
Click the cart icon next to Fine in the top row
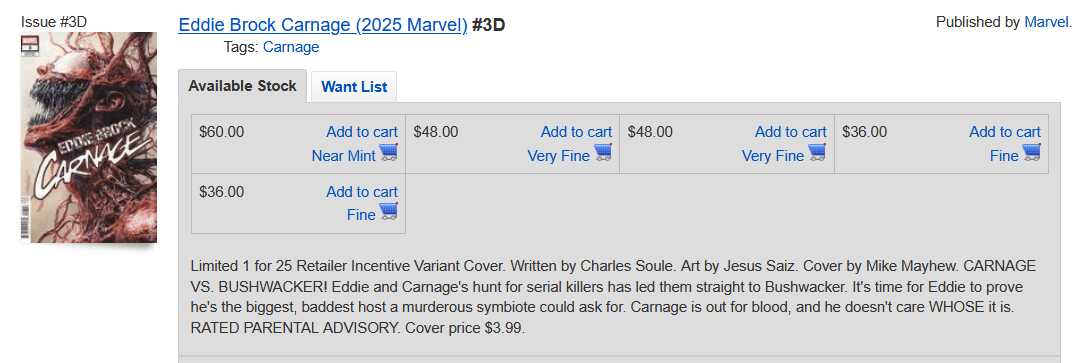[1032, 152]
